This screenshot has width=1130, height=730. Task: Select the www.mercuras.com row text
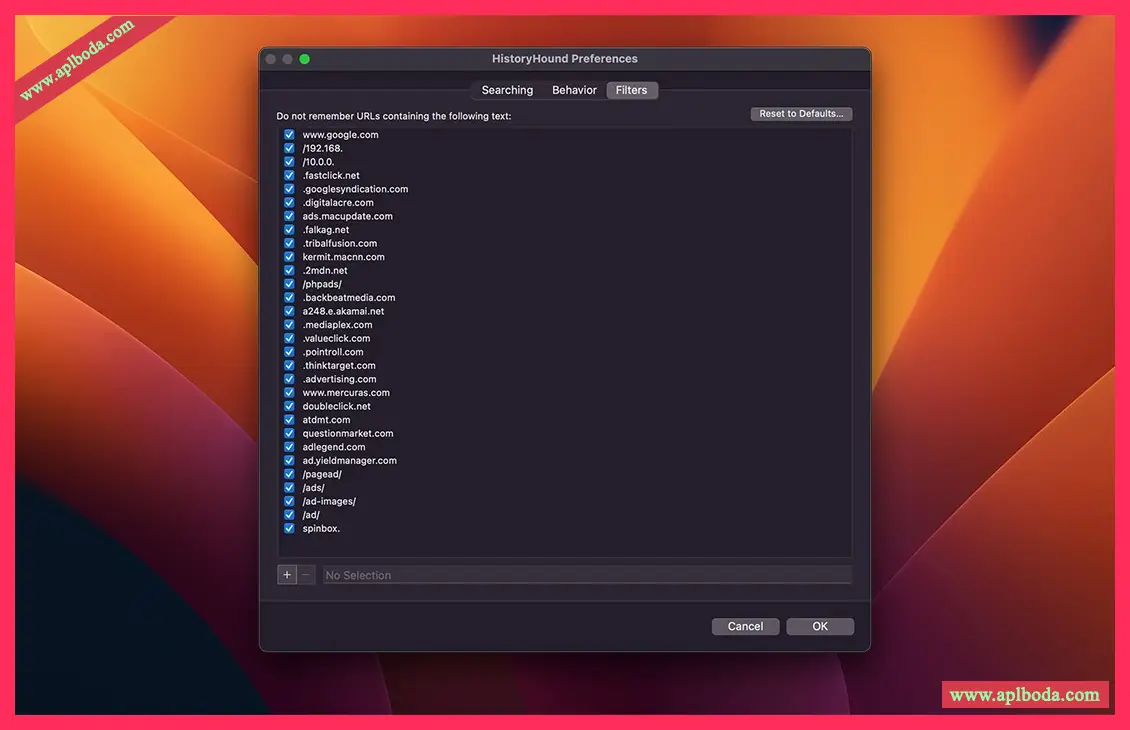click(x=346, y=393)
